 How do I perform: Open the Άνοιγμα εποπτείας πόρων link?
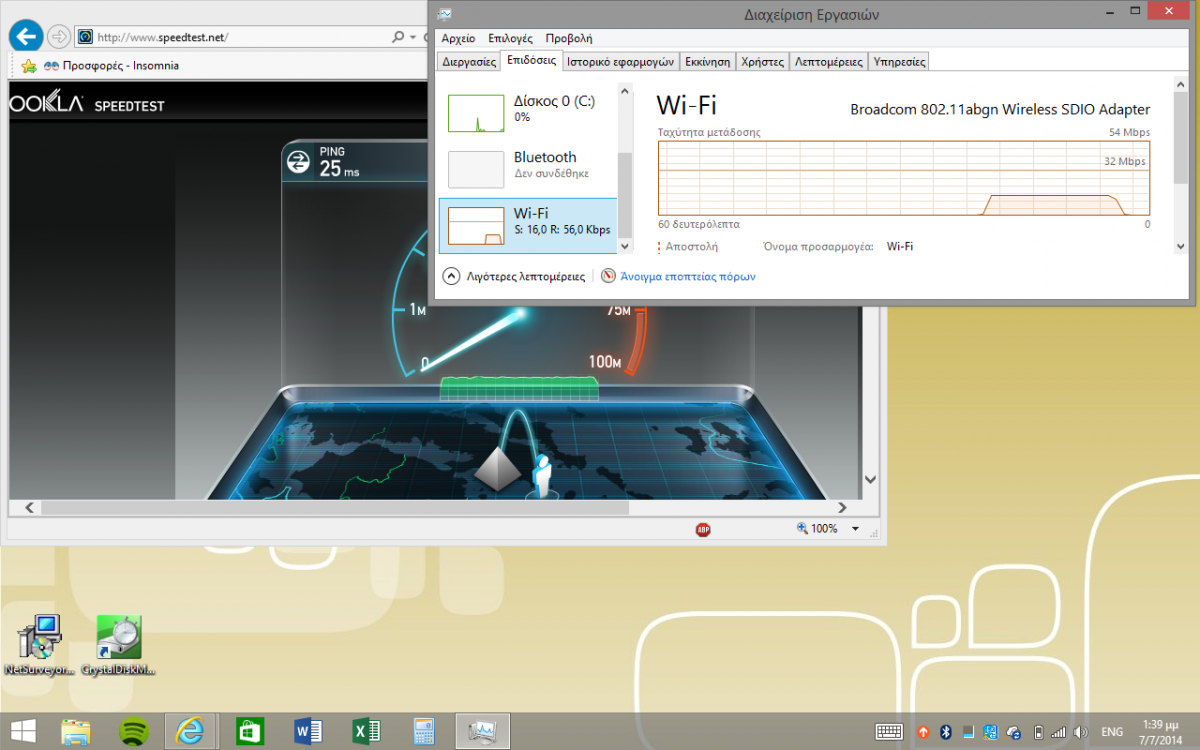(688, 277)
